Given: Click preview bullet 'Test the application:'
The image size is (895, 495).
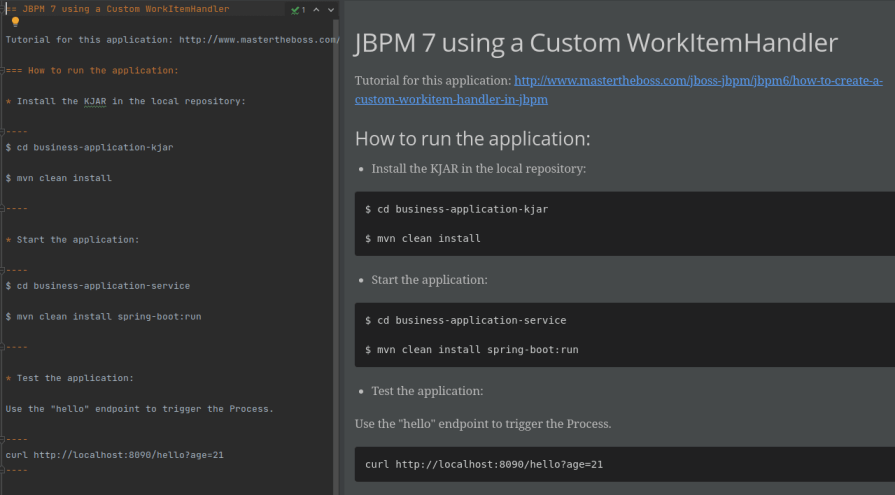Looking at the screenshot, I should click(427, 391).
